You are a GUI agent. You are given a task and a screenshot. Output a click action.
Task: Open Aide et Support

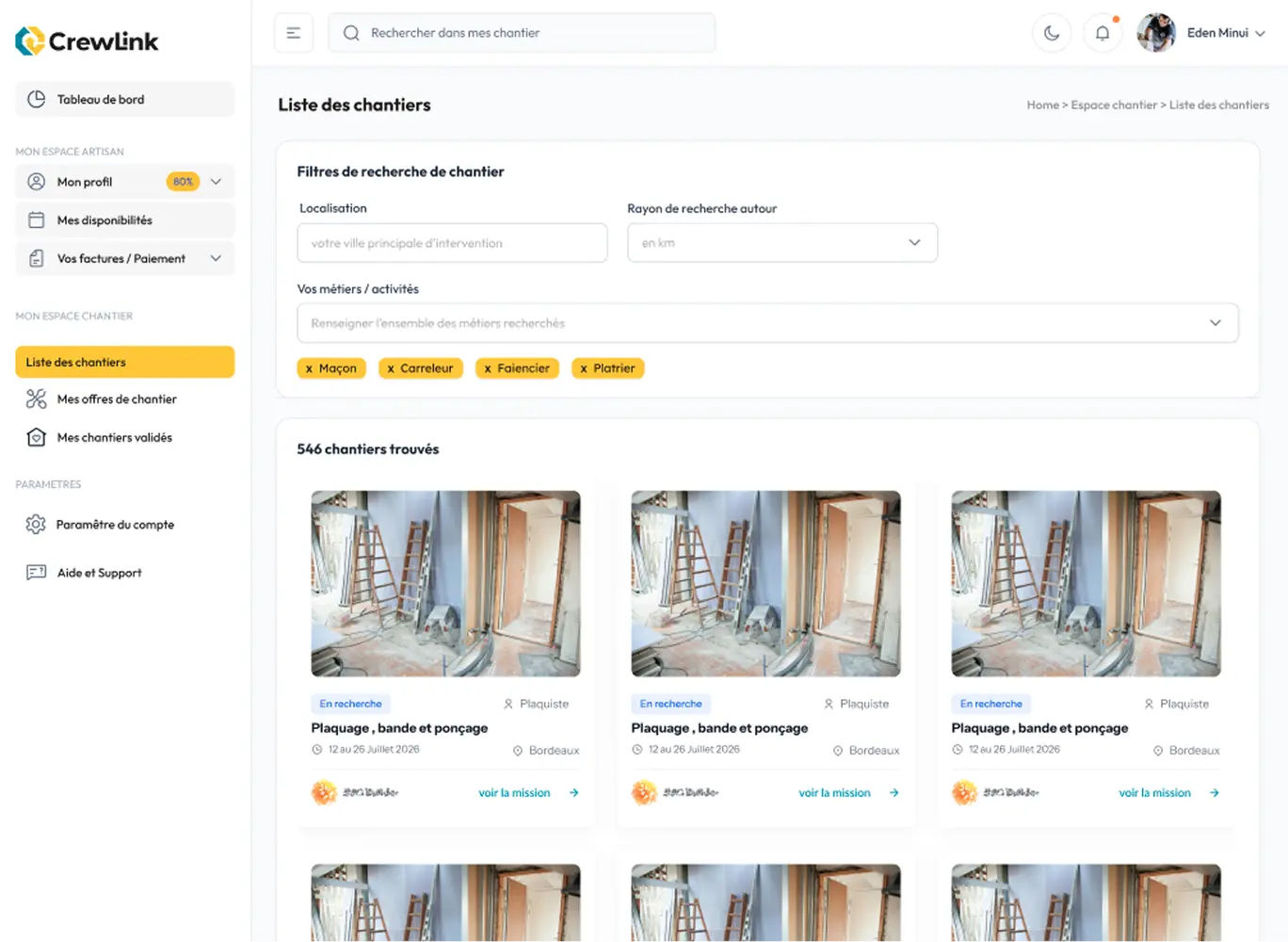[x=100, y=573]
